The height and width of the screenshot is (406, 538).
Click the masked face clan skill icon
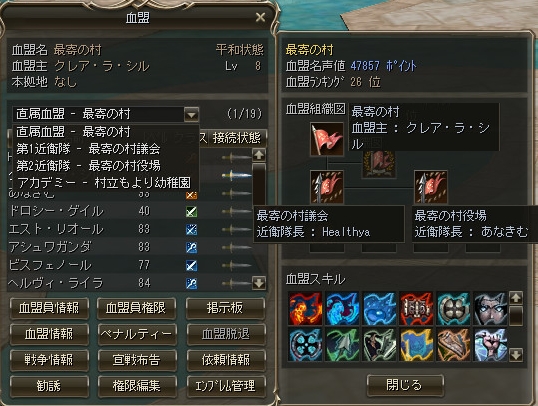point(490,309)
